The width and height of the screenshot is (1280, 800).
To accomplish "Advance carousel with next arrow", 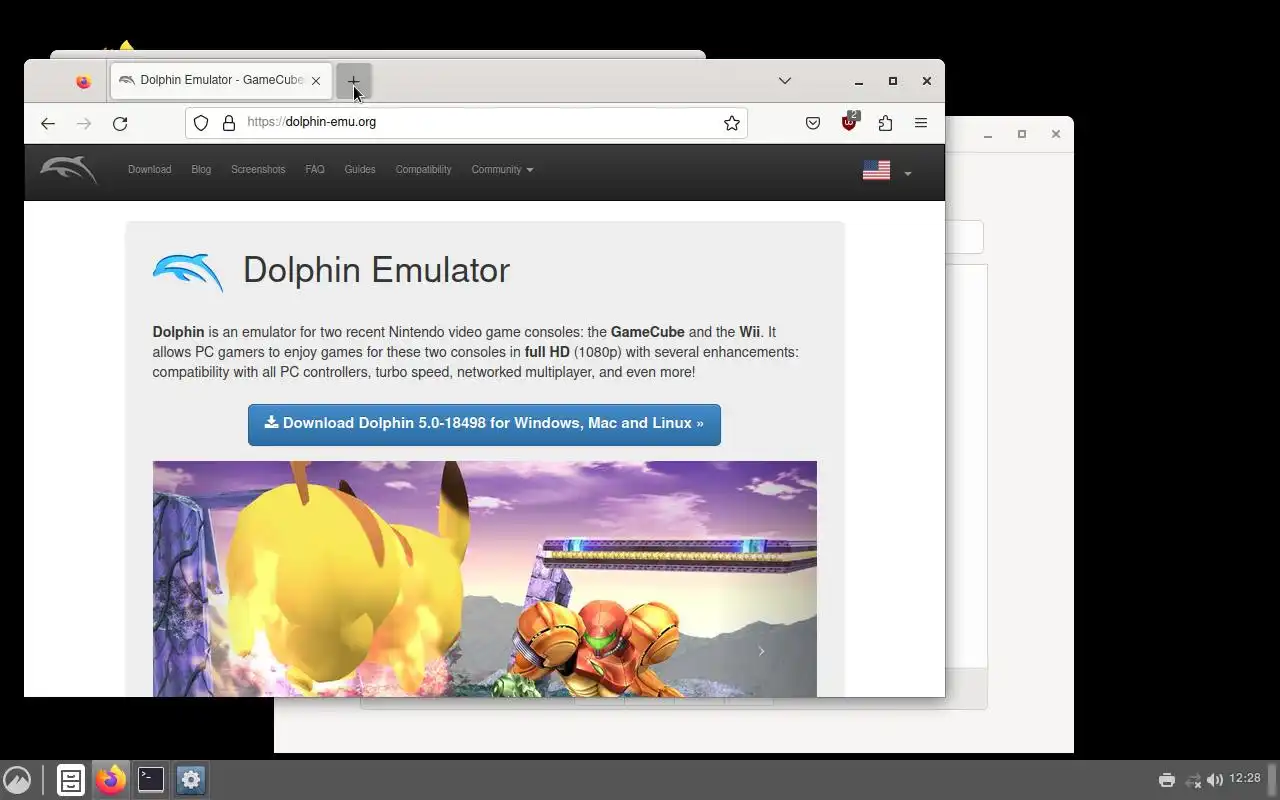I will (x=761, y=651).
